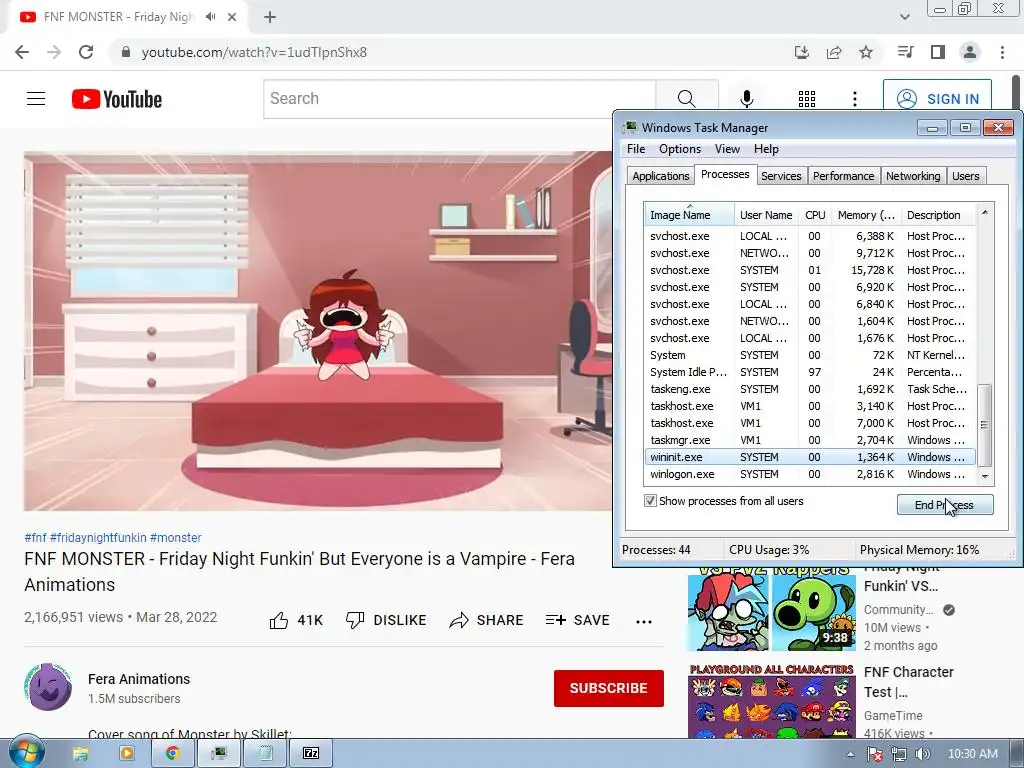Click the FNF vs PvZ video thumbnail
Image resolution: width=1024 pixels, height=768 pixels.
(x=772, y=609)
